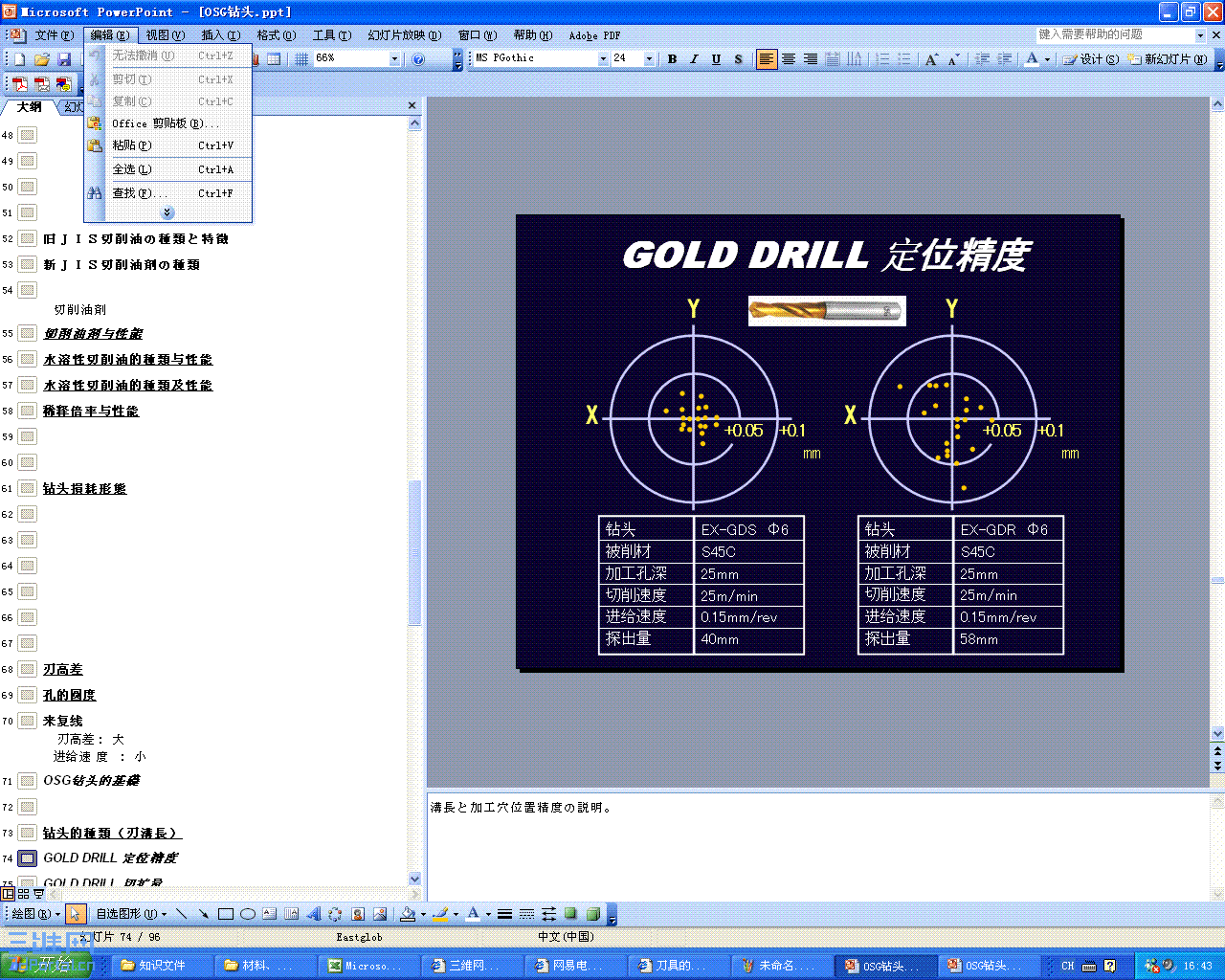Expand the full Edit menu chevron
Viewport: 1225px width, 980px height.
[x=167, y=212]
